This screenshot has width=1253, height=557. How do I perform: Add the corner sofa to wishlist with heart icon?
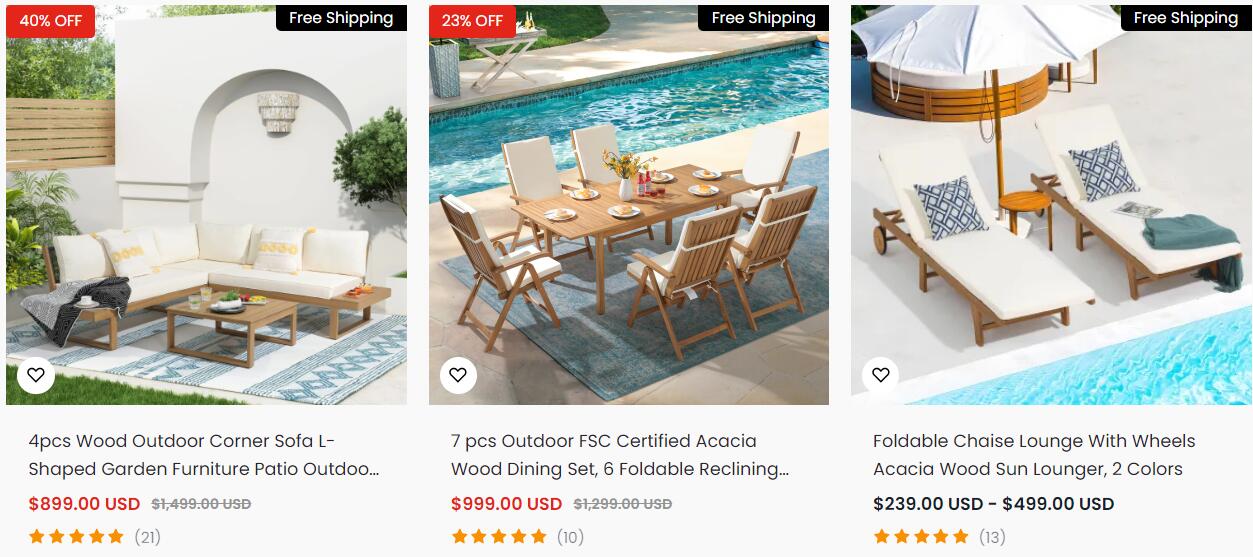tap(35, 375)
